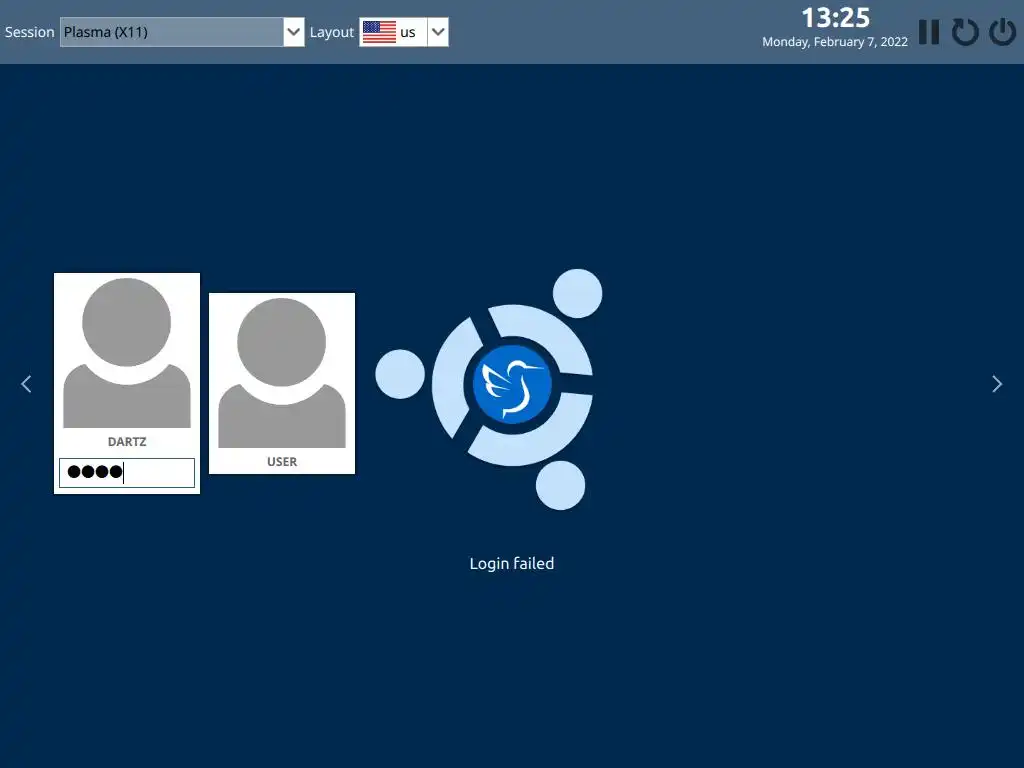This screenshot has width=1024, height=768.
Task: Expand the keyboard Layout dropdown arrow
Action: [438, 32]
